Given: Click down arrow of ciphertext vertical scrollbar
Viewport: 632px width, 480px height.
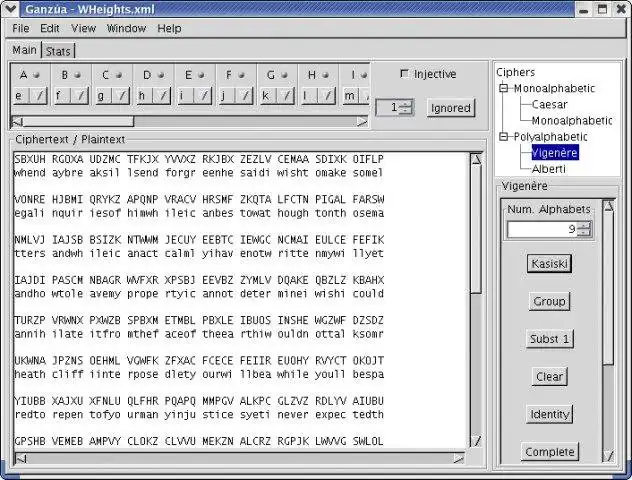Looking at the screenshot, I should 476,441.
